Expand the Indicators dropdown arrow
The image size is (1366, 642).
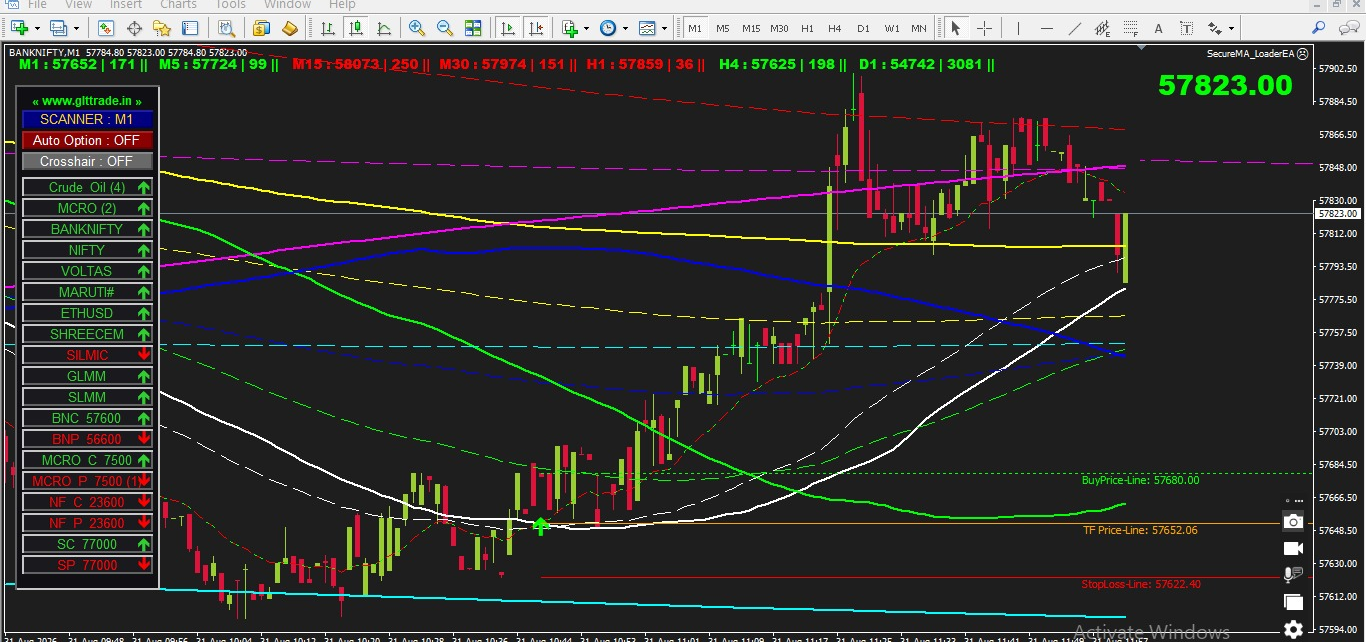point(586,28)
